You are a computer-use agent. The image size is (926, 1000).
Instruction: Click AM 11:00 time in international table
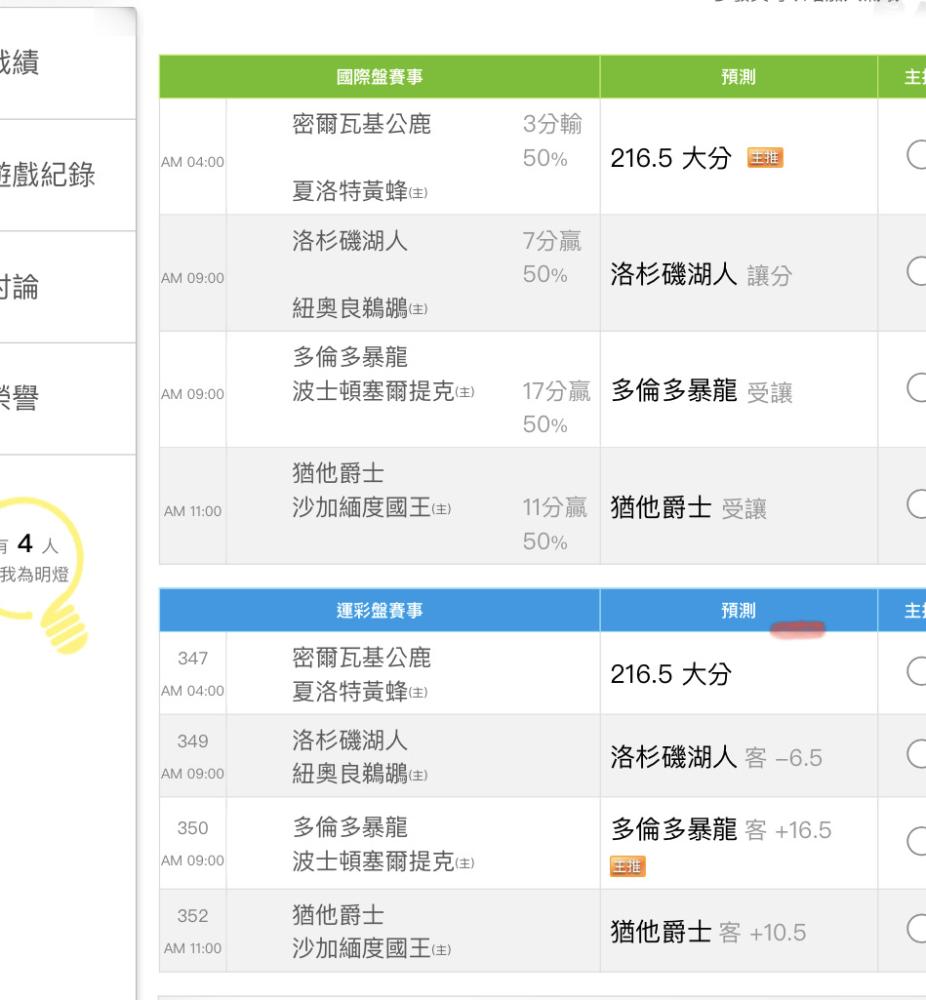pyautogui.click(x=193, y=511)
